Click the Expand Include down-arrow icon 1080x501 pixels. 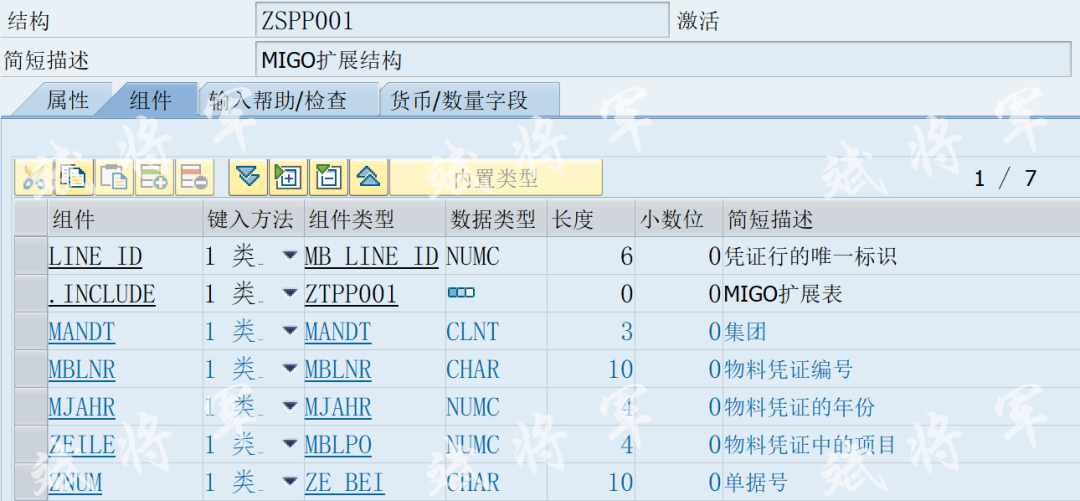[248, 178]
